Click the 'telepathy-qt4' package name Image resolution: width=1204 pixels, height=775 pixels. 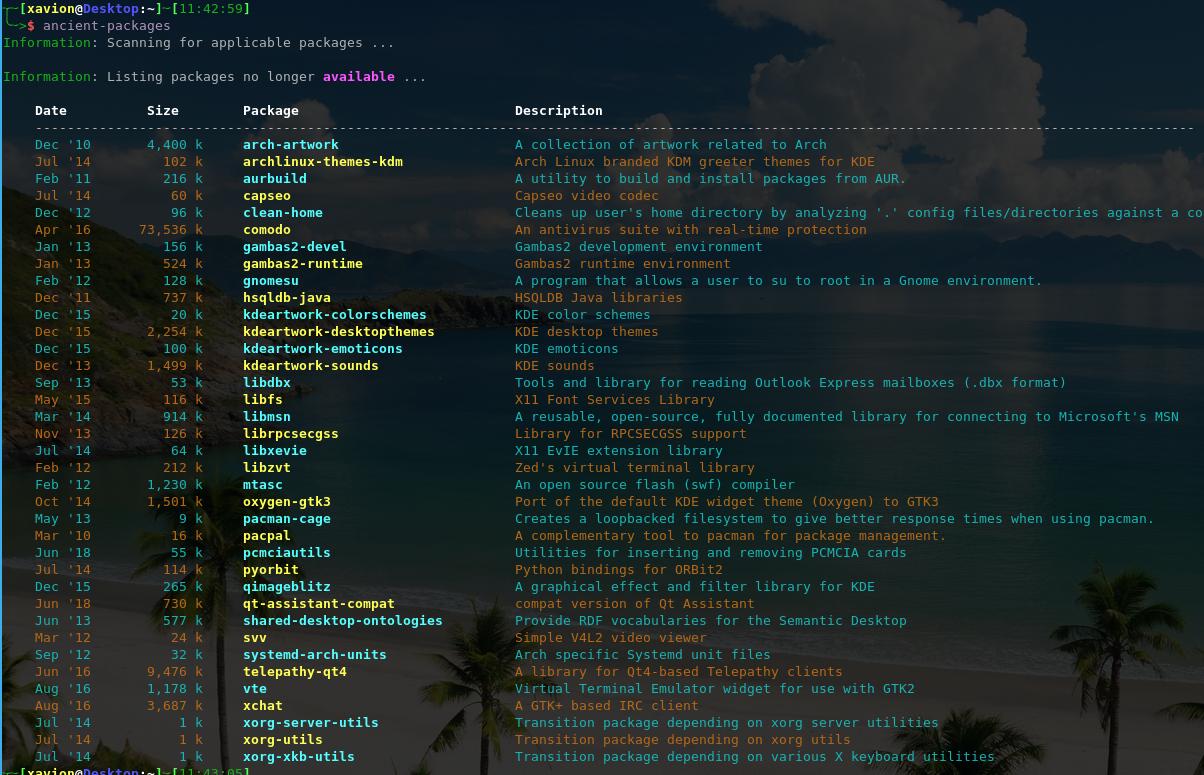[x=295, y=671]
